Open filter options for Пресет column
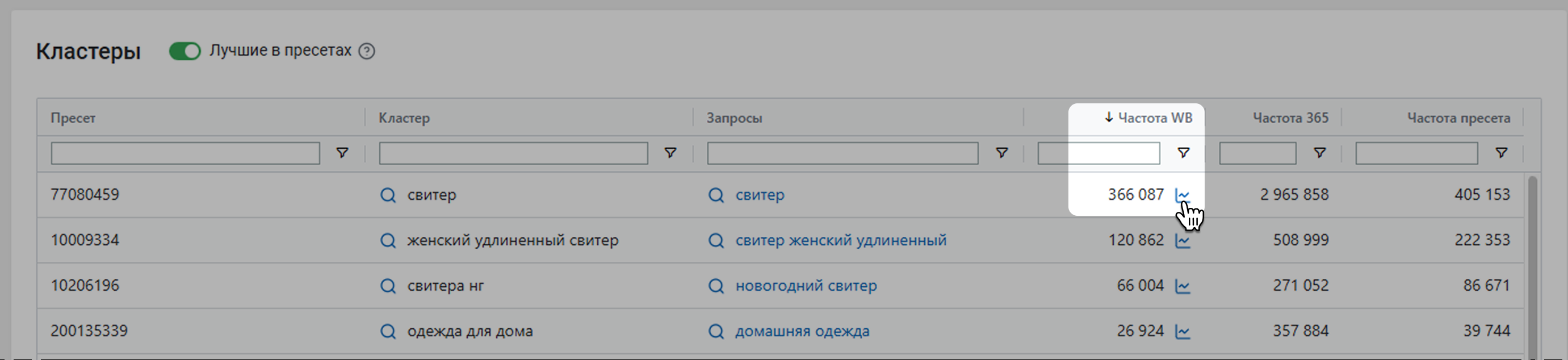 coord(343,153)
